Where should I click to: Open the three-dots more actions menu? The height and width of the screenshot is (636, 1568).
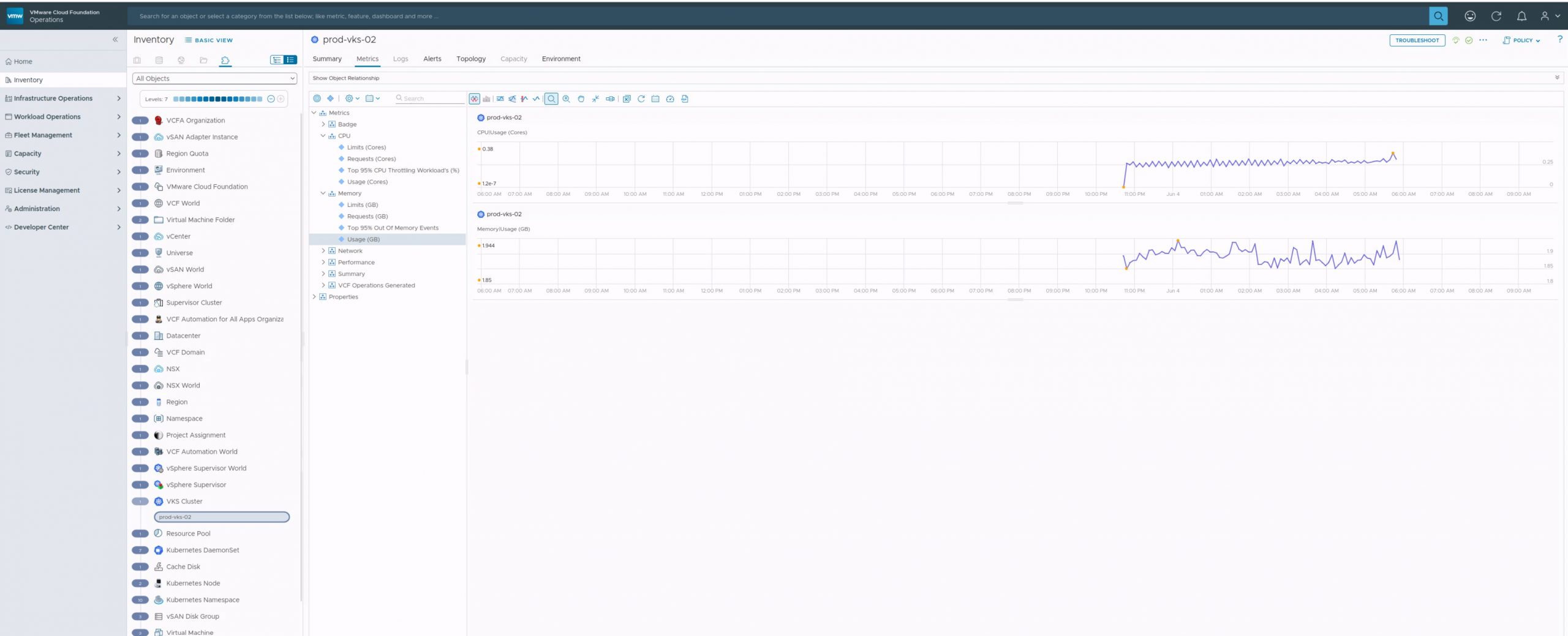(1483, 40)
